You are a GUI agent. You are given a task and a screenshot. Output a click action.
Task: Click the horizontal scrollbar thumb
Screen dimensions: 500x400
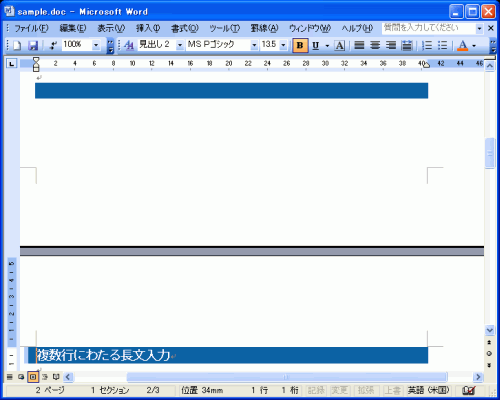point(287,377)
